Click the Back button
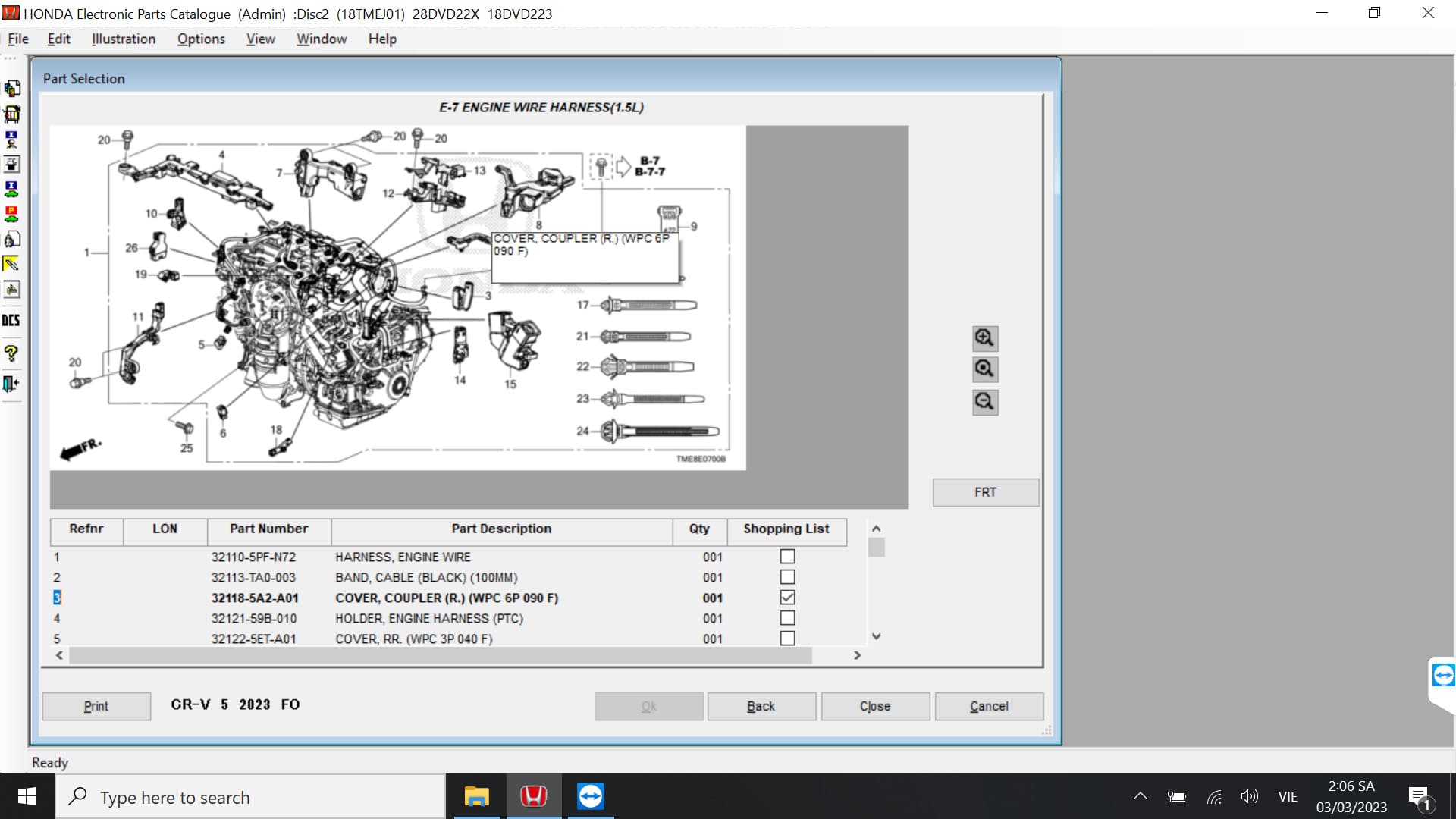The width and height of the screenshot is (1456, 819). click(x=761, y=706)
